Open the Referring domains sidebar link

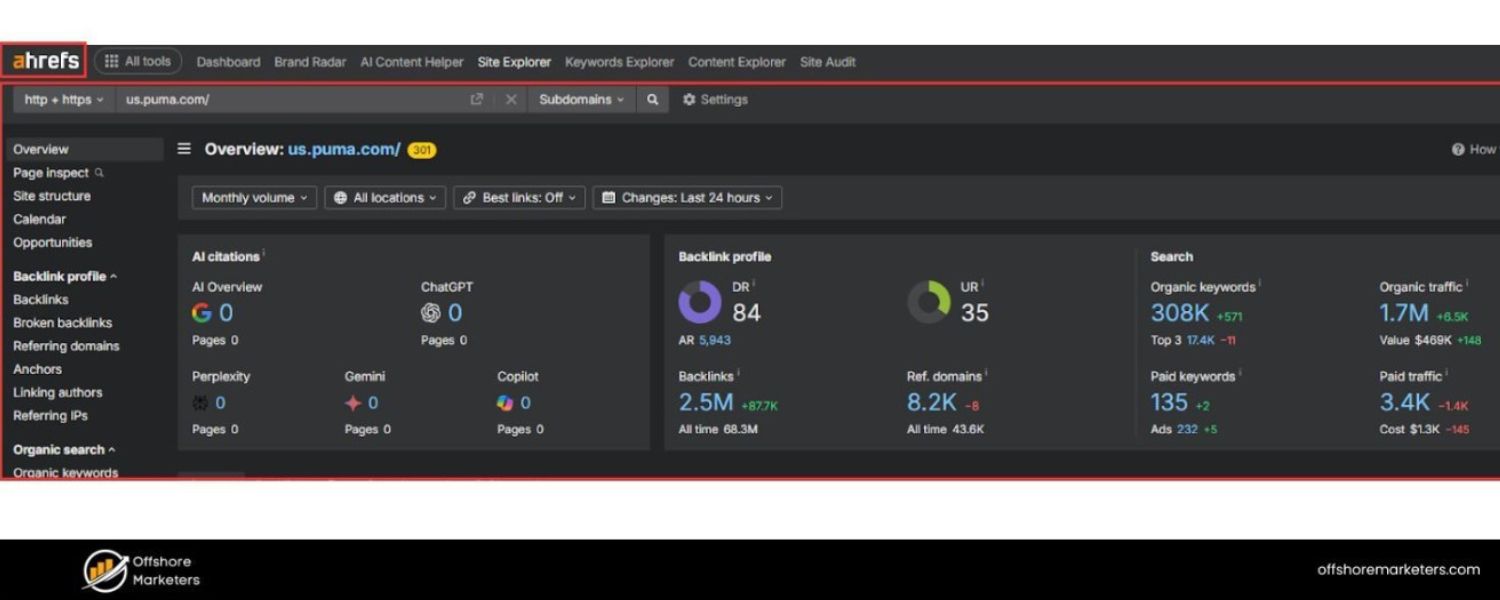[x=66, y=346]
